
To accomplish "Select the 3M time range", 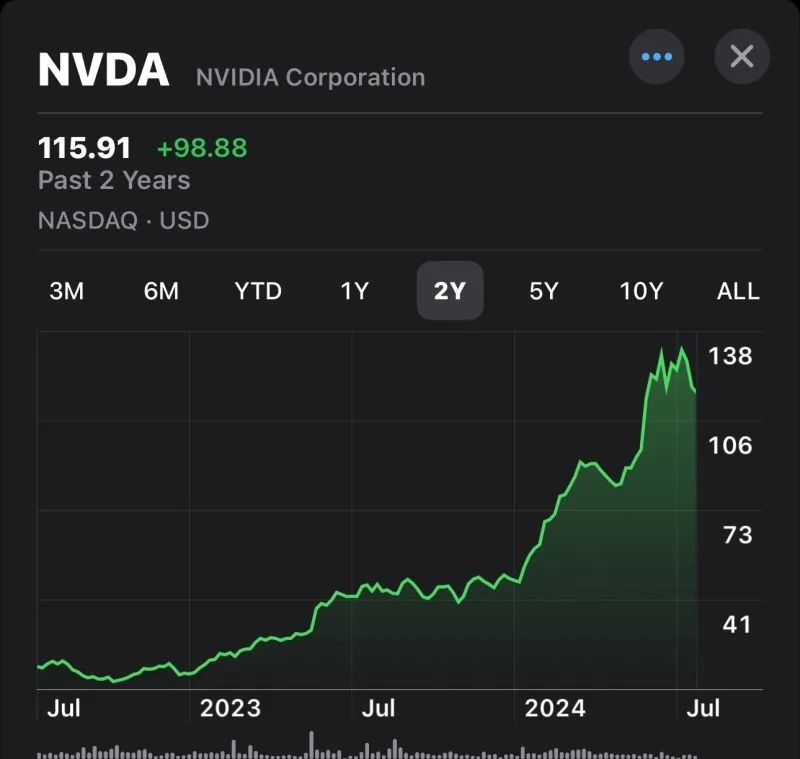I will [65, 291].
